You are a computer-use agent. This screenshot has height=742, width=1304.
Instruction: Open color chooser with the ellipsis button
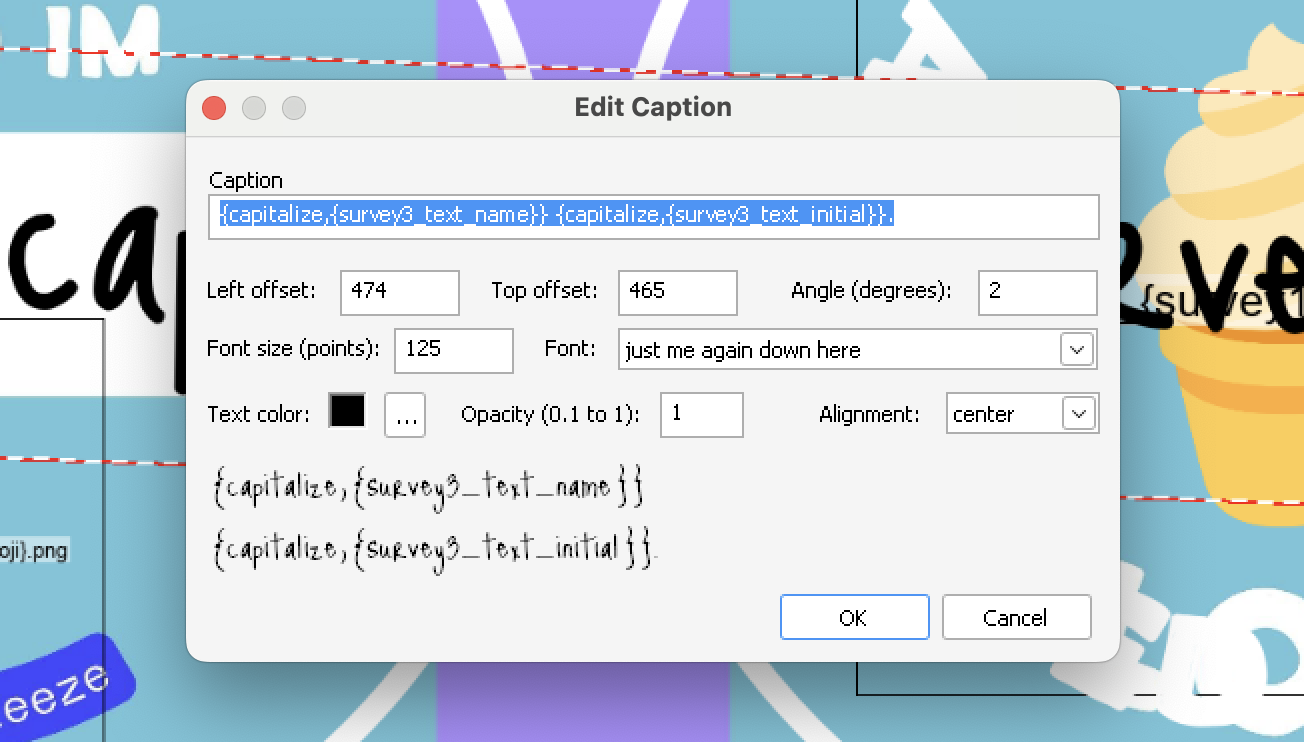405,415
